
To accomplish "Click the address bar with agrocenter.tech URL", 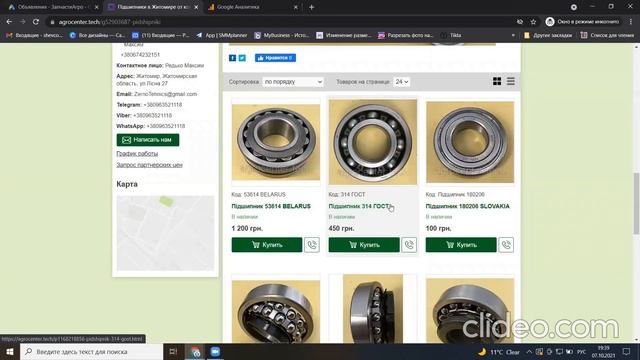I will click(282, 22).
